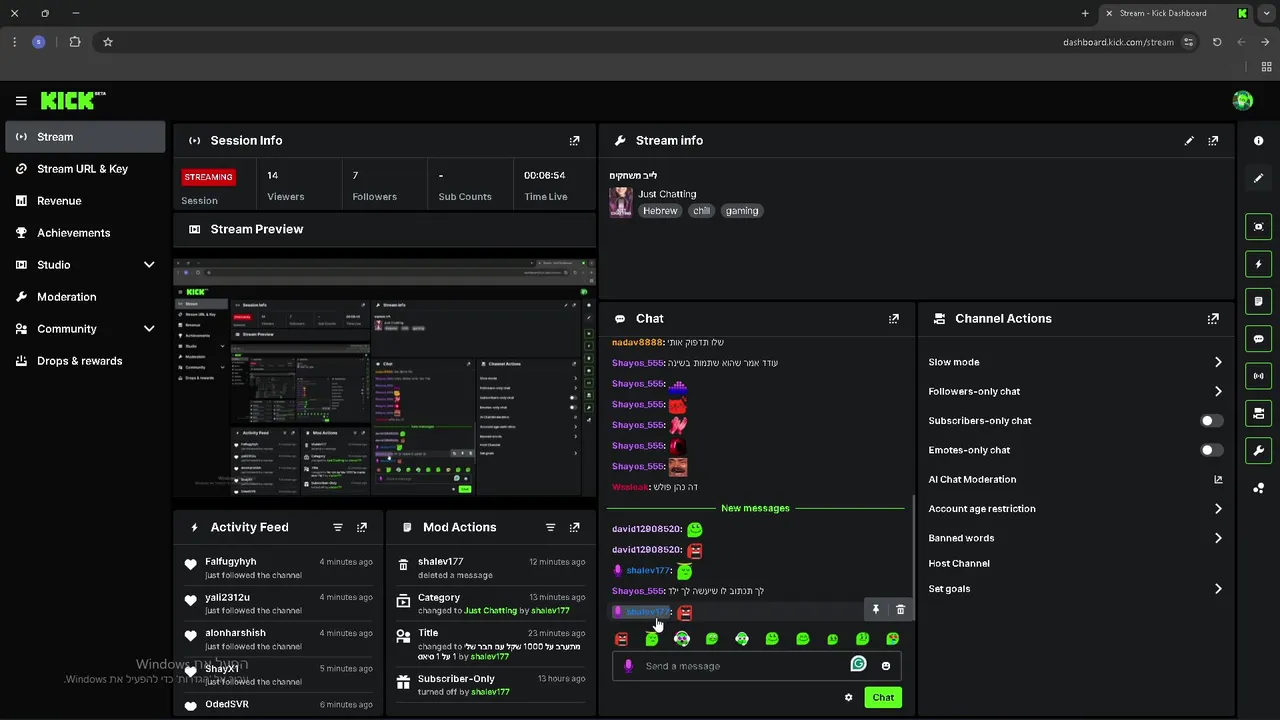Open AI Chat Moderation external link
Image resolution: width=1280 pixels, height=720 pixels.
coord(1218,480)
